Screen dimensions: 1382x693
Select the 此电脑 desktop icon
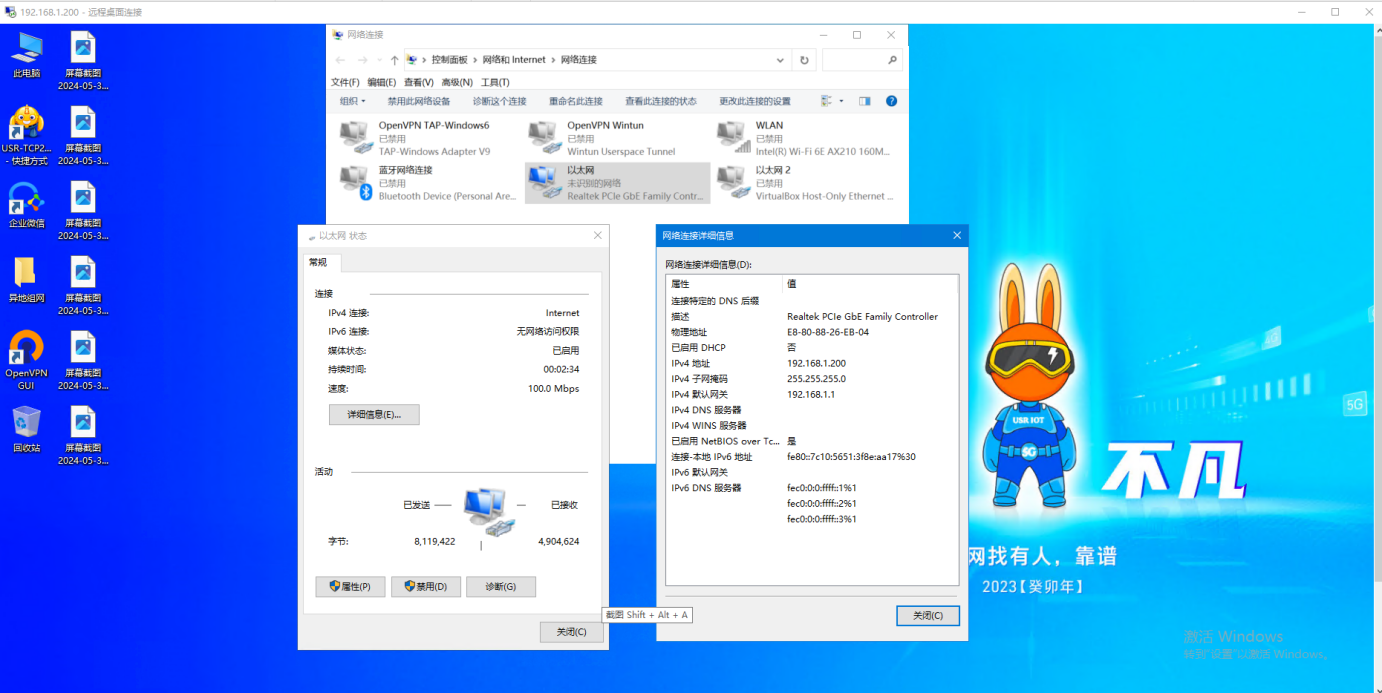click(26, 50)
